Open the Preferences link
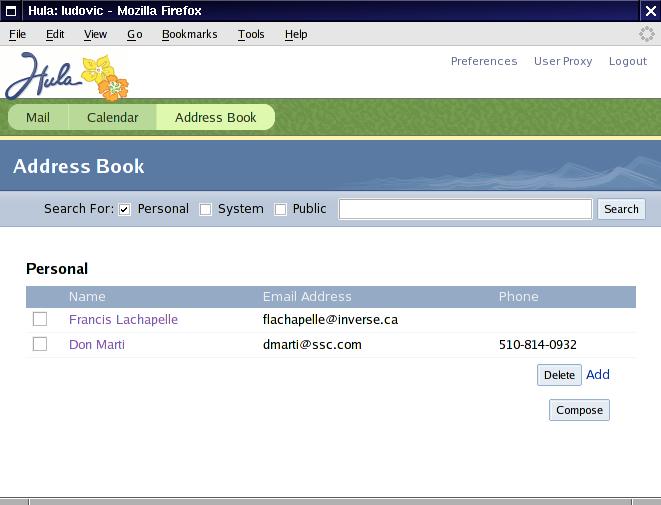Image resolution: width=661 pixels, height=505 pixels. (x=484, y=61)
